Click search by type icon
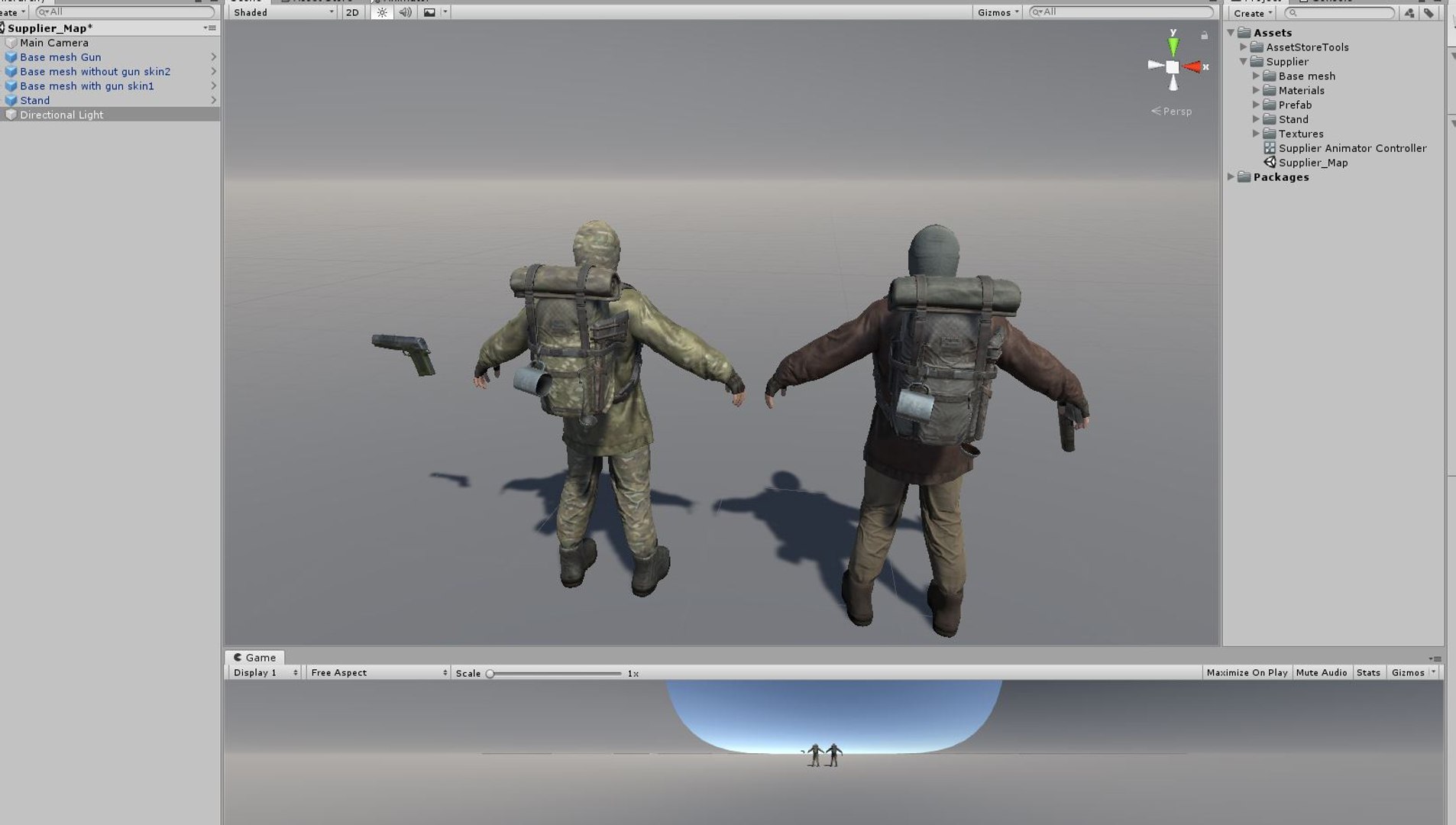The height and width of the screenshot is (825, 1456). click(x=1409, y=13)
